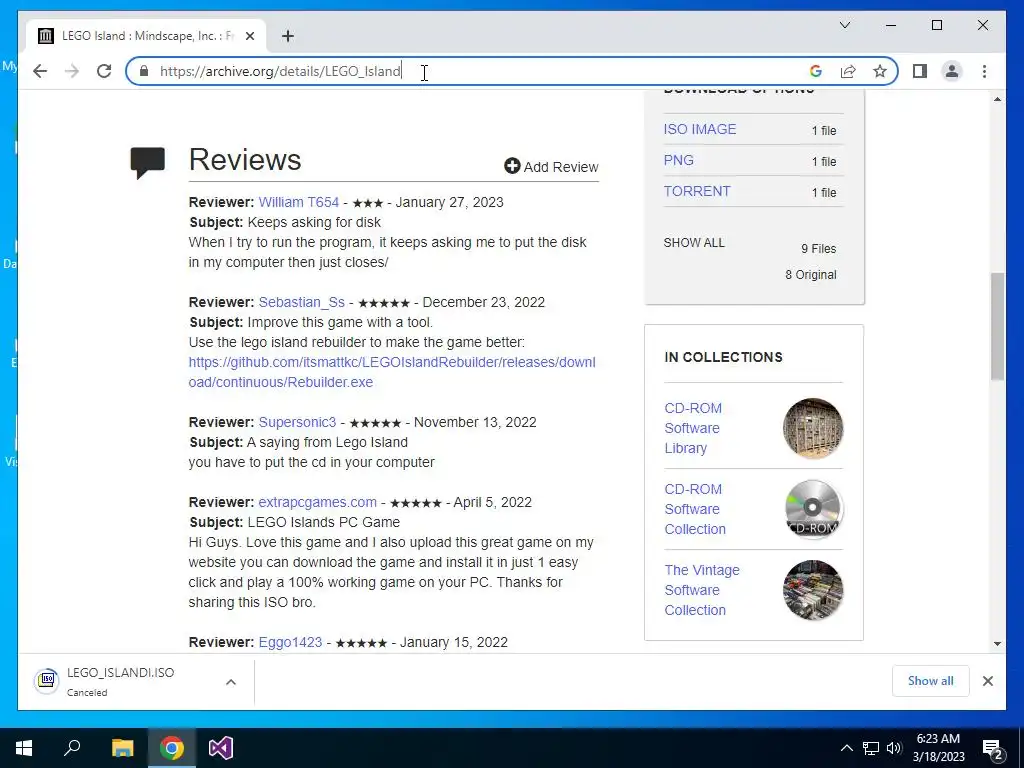Click the CD-ROM disc thumbnail
The width and height of the screenshot is (1024, 768).
tap(812, 509)
